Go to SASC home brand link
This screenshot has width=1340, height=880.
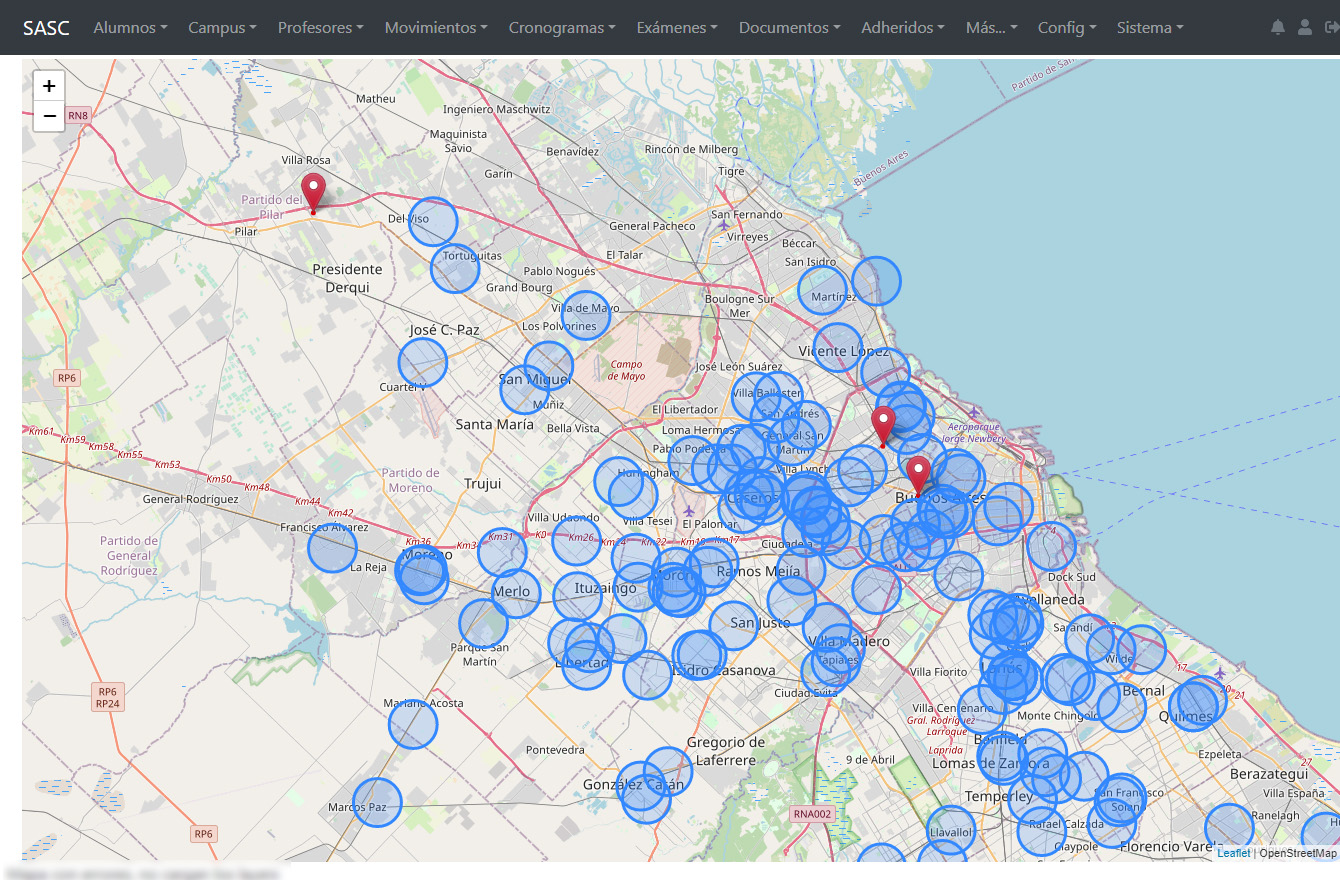point(46,28)
